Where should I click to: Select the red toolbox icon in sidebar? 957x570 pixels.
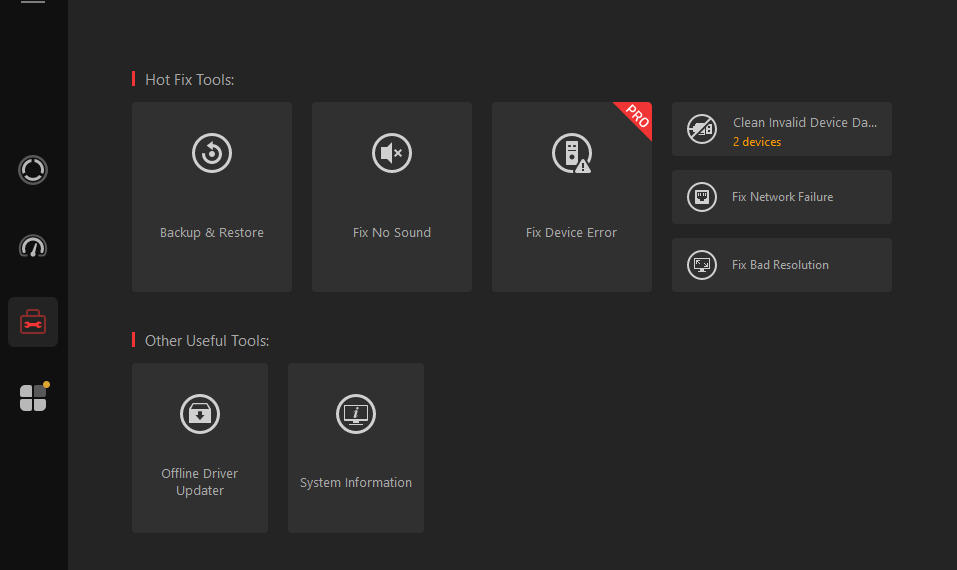click(x=33, y=322)
